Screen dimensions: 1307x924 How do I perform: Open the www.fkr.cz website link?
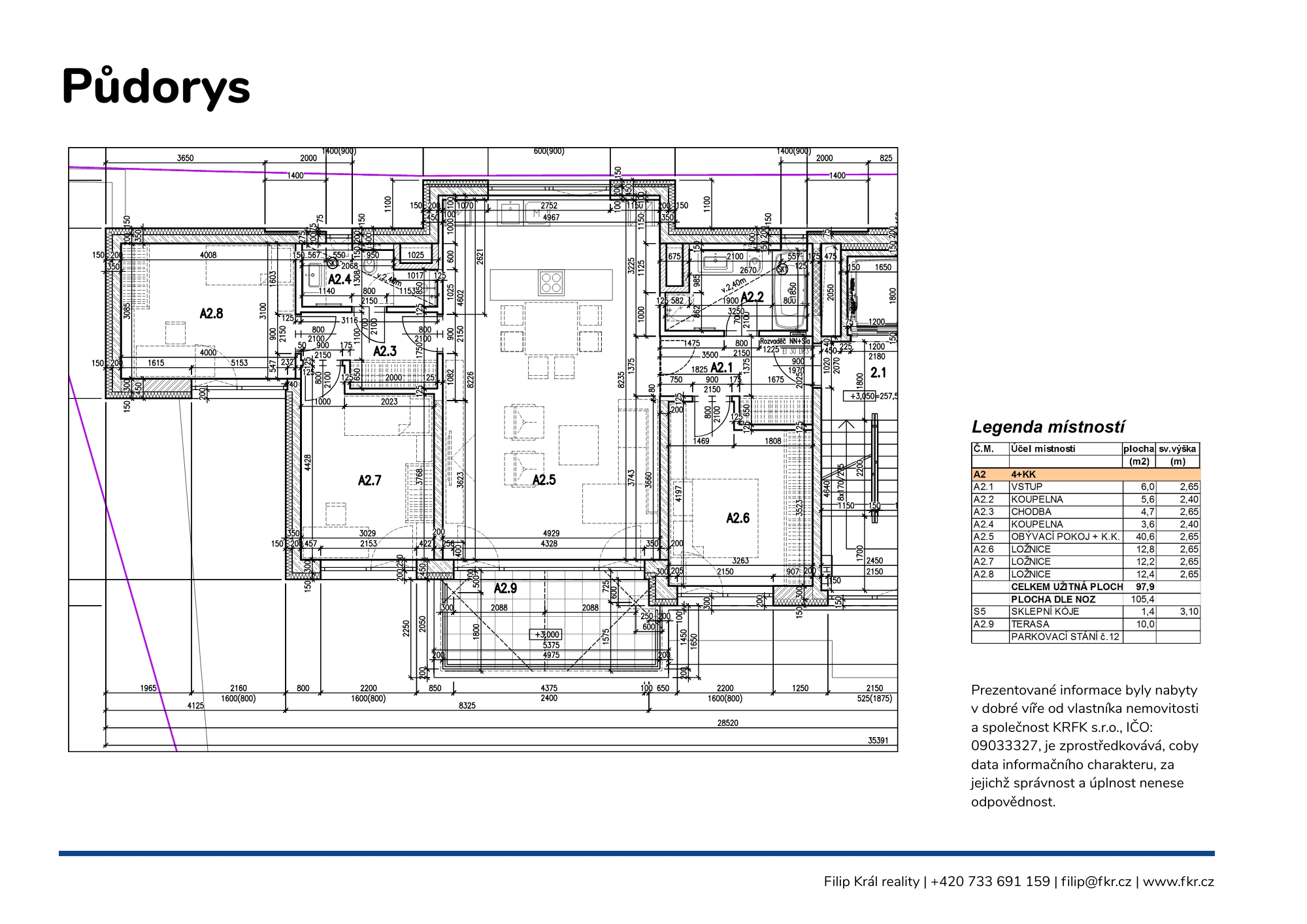click(x=1178, y=882)
